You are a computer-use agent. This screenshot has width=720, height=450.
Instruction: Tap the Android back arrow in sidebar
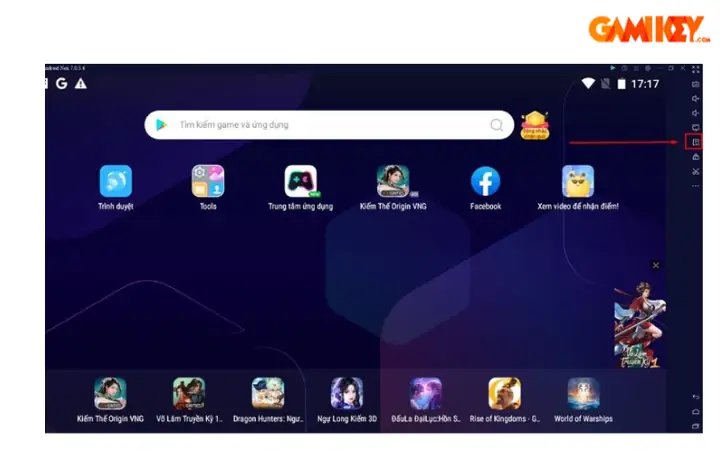tap(696, 397)
